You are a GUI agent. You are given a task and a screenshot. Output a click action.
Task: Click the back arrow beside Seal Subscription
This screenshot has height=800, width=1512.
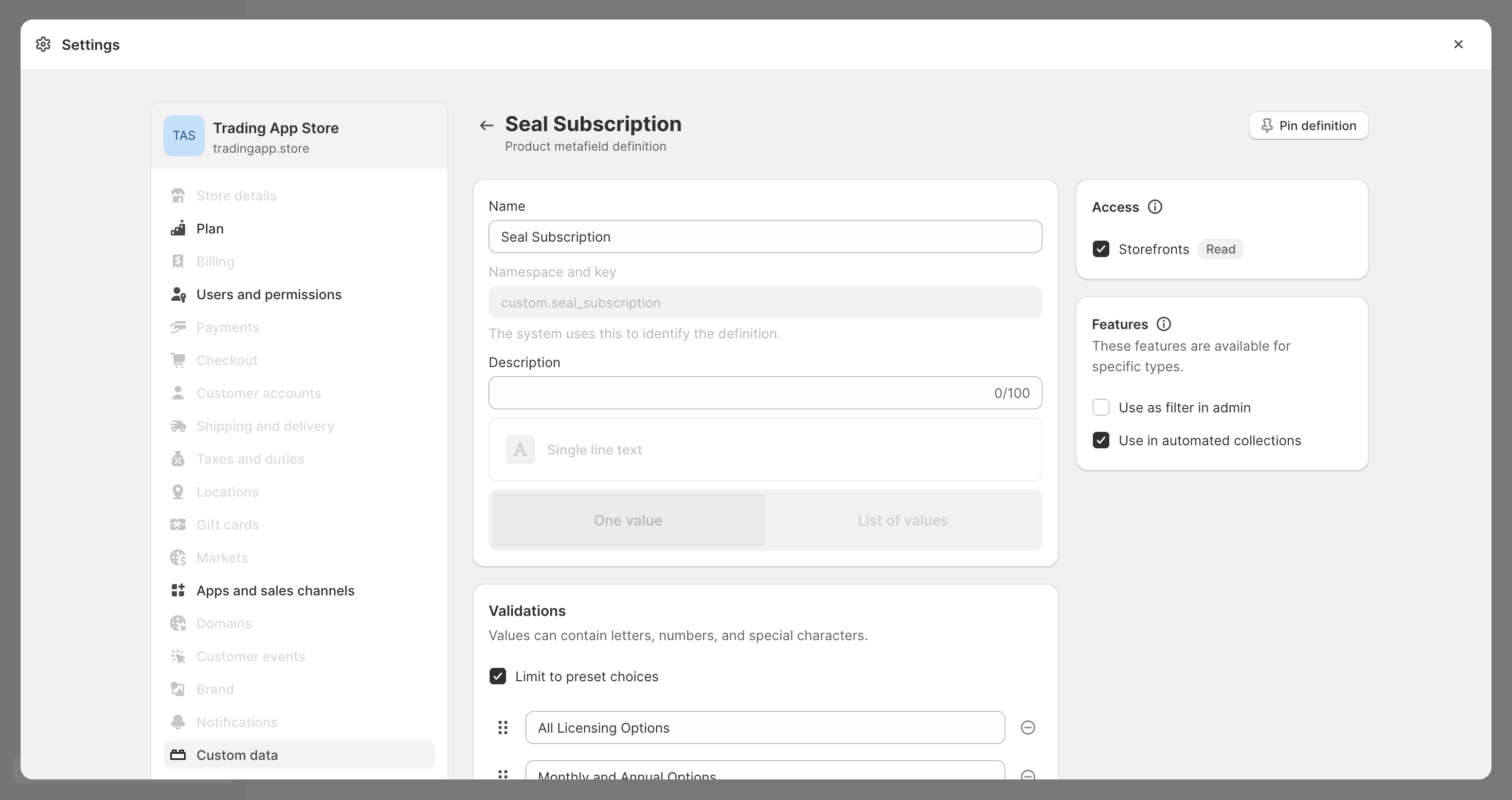point(486,125)
